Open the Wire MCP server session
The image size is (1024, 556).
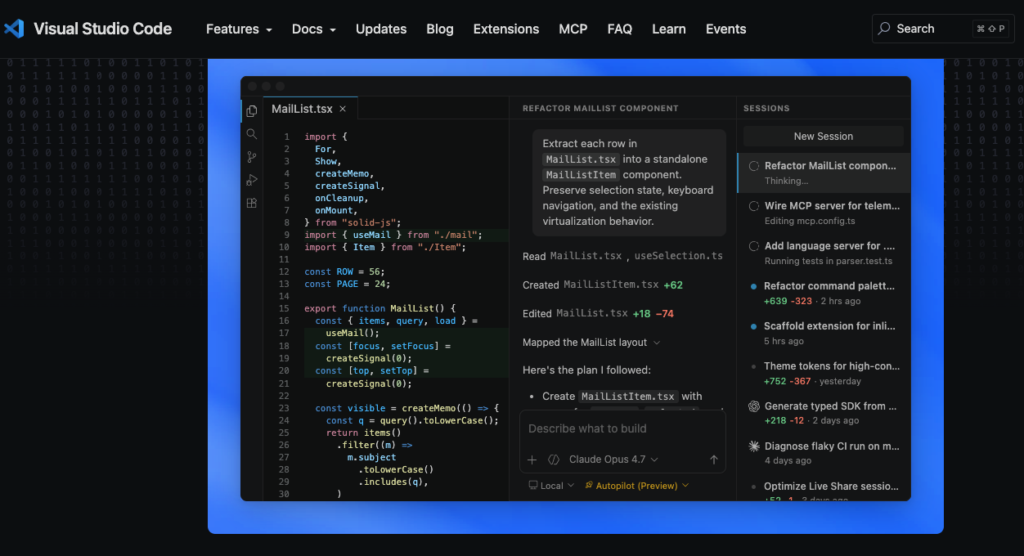click(824, 213)
